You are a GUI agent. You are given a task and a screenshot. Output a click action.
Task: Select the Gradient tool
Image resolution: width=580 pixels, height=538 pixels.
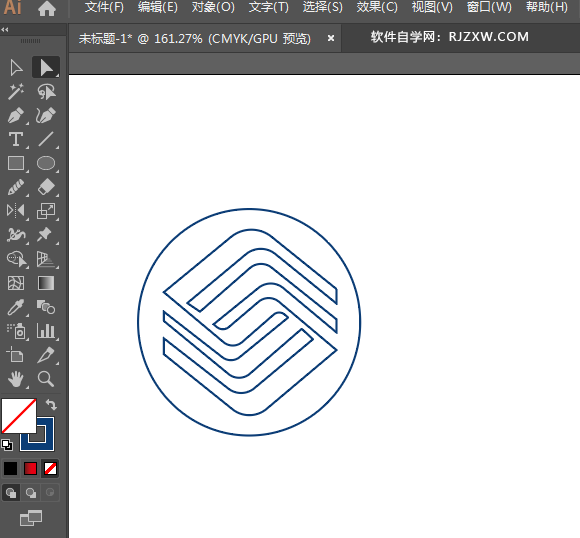46,283
